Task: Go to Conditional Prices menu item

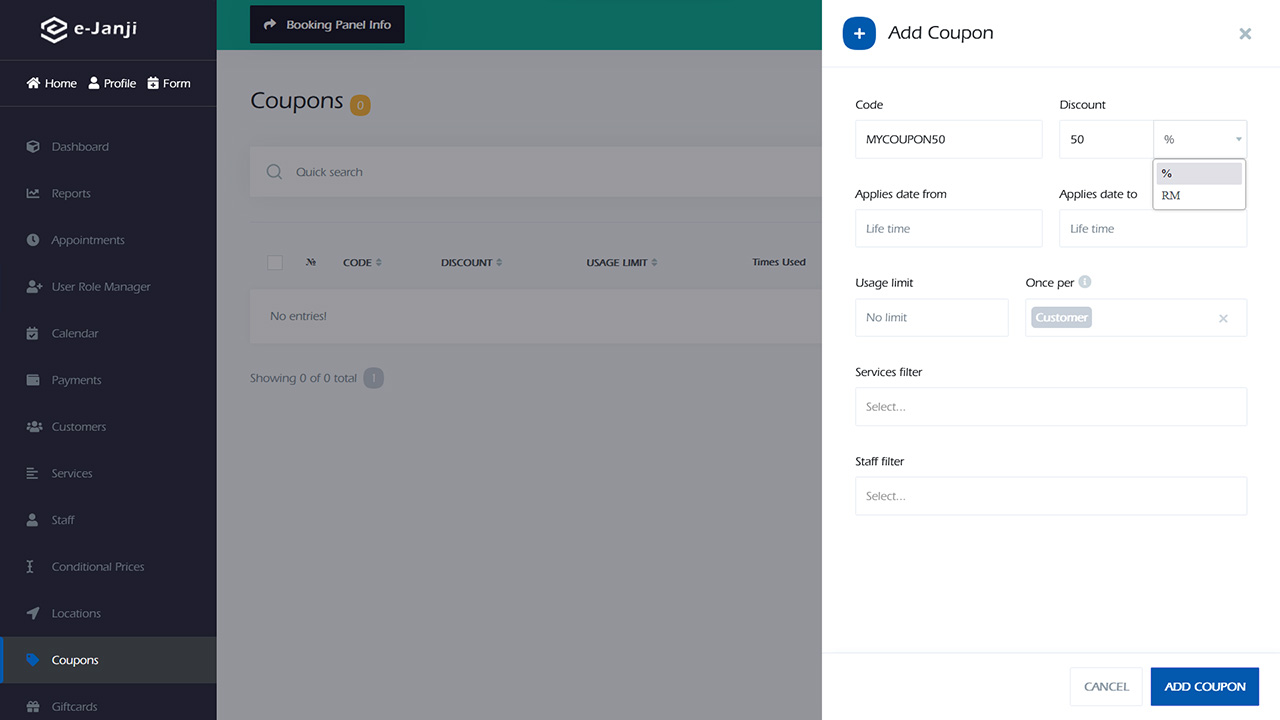Action: tap(98, 567)
